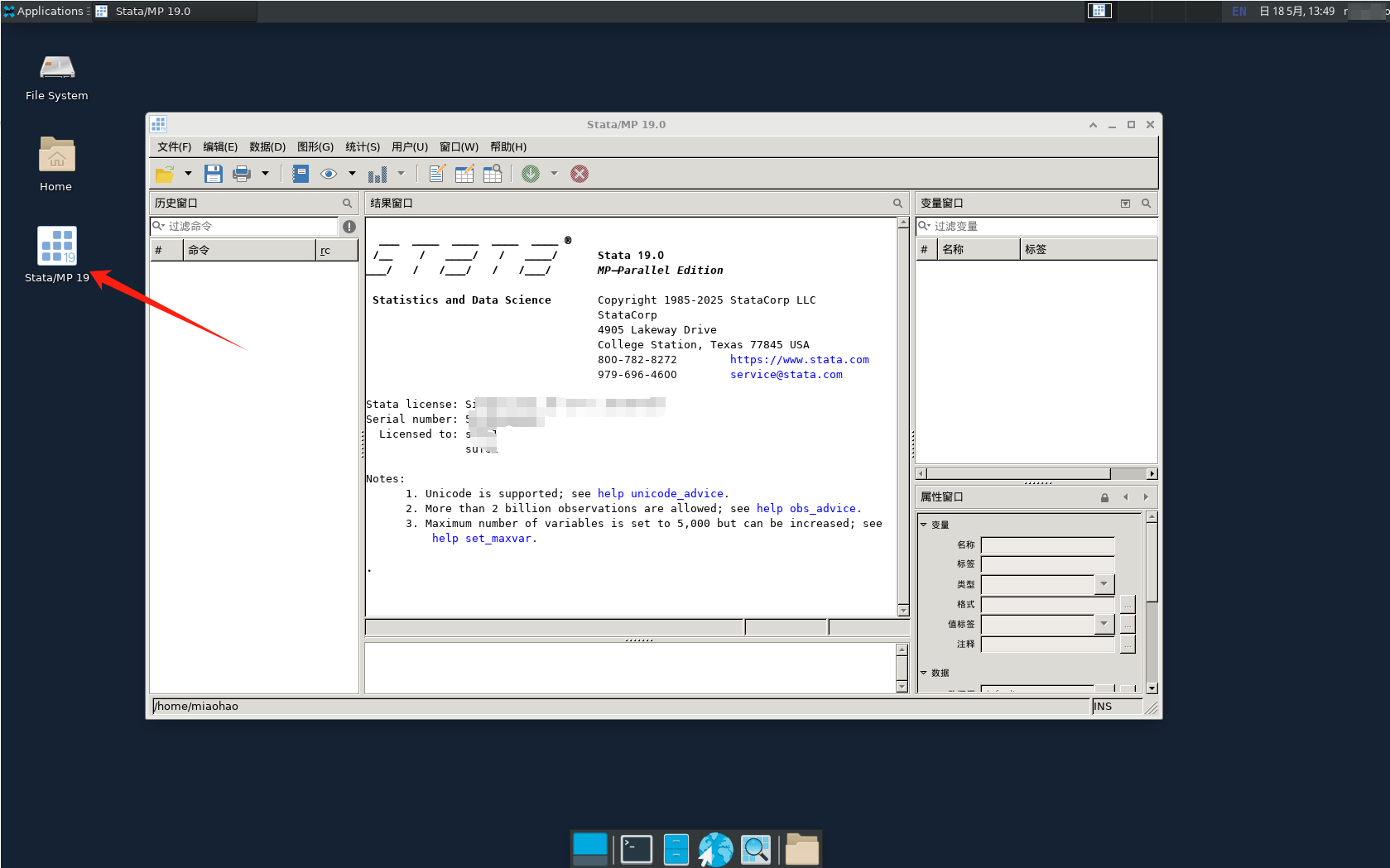Expand the Graph dropdown arrow
1390x868 pixels.
[401, 174]
